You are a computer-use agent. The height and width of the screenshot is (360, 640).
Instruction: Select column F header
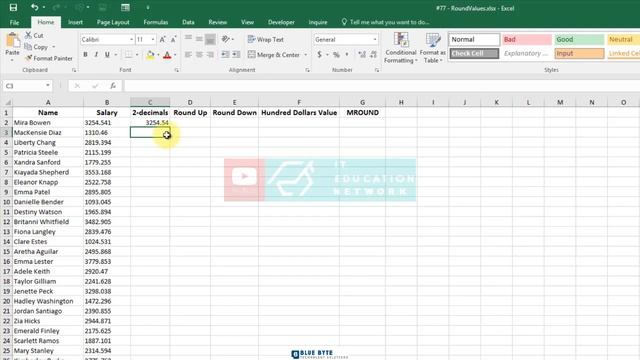point(299,102)
